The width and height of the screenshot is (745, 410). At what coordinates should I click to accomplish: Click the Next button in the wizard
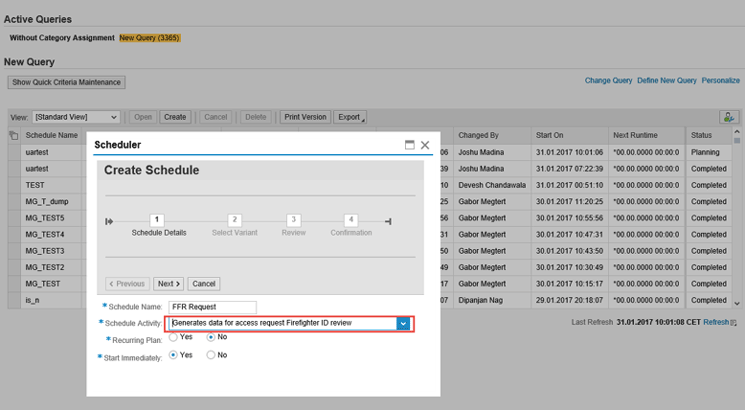169,284
